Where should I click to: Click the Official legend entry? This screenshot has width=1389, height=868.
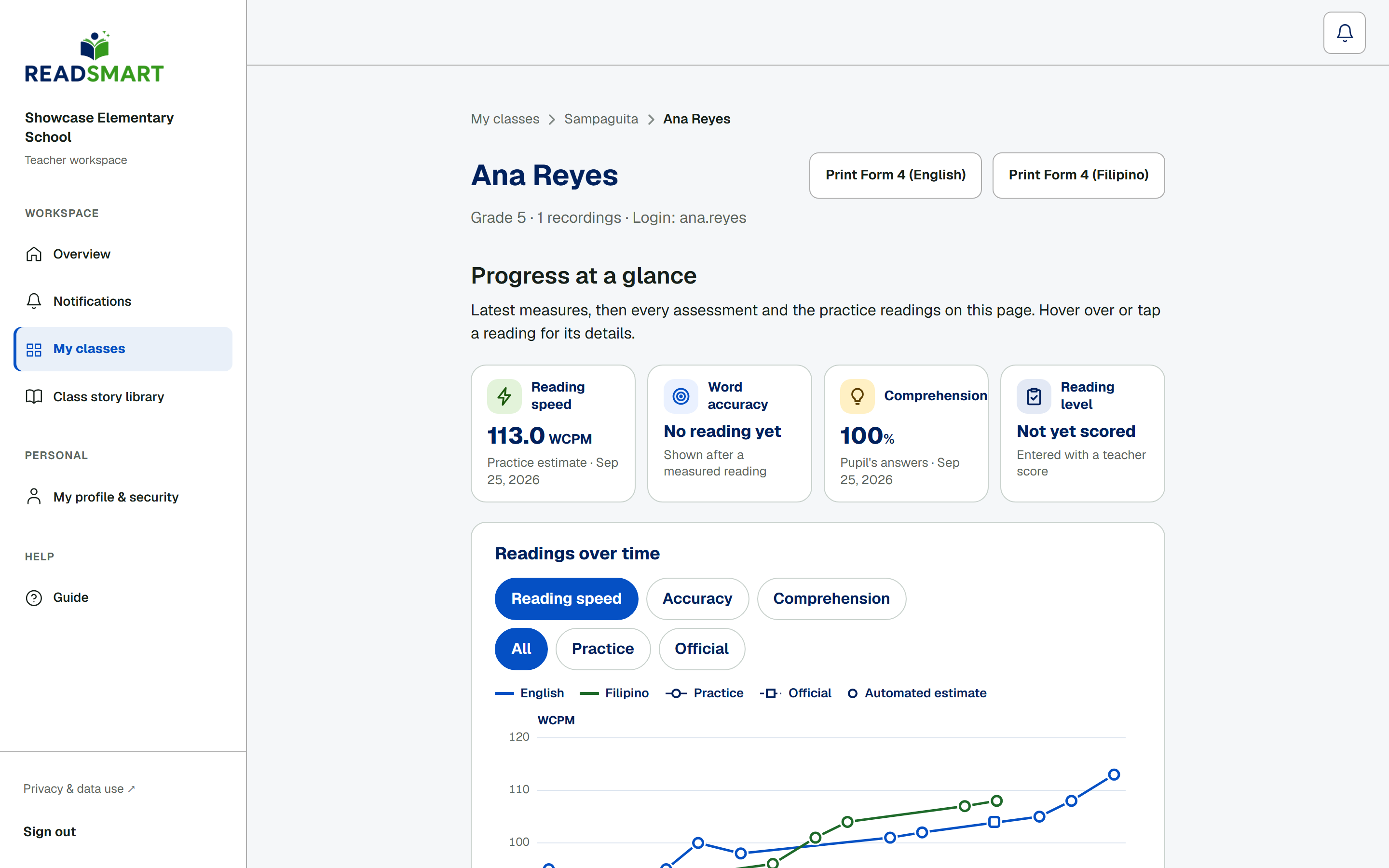pyautogui.click(x=795, y=693)
